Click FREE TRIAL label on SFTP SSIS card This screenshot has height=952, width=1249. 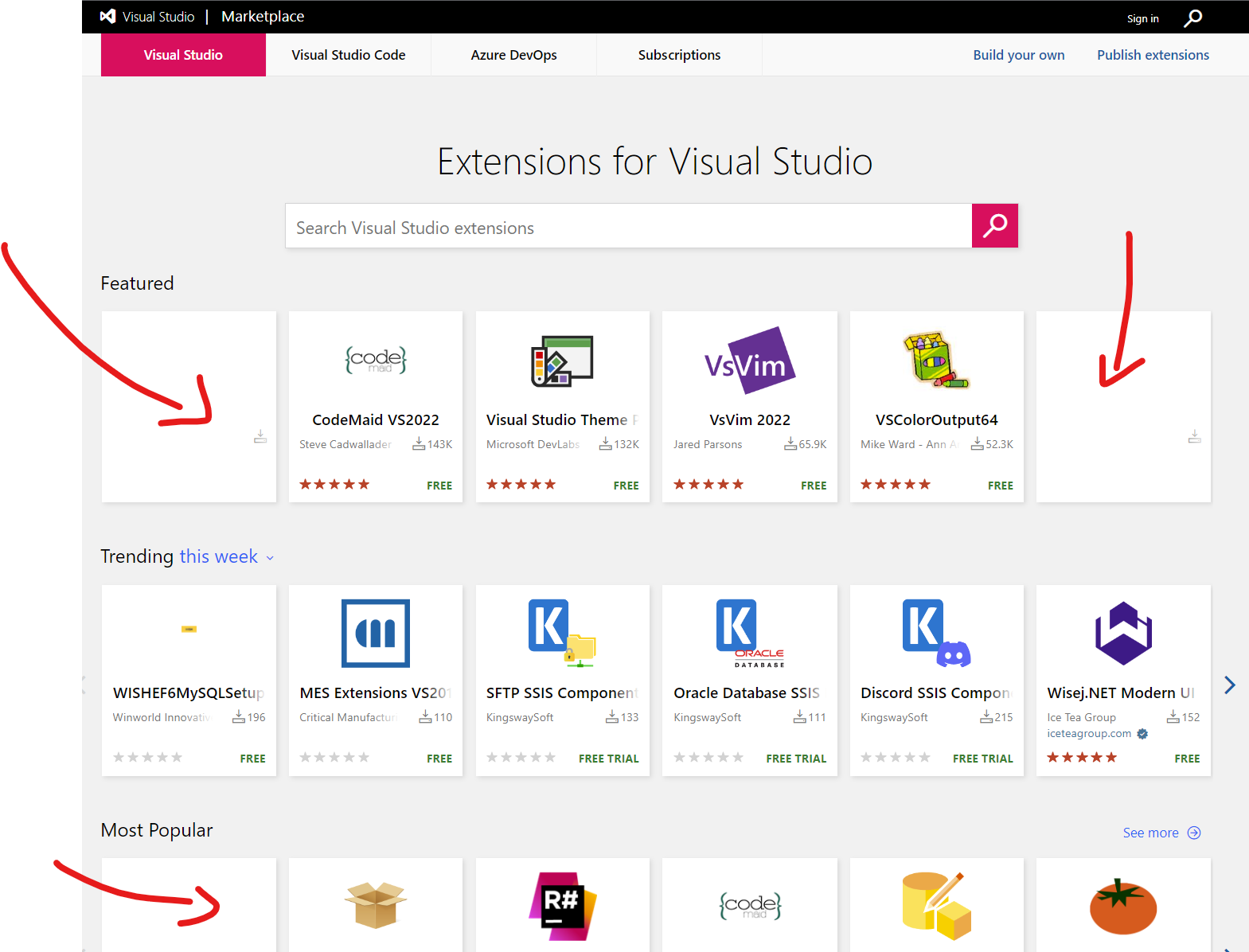pyautogui.click(x=609, y=759)
